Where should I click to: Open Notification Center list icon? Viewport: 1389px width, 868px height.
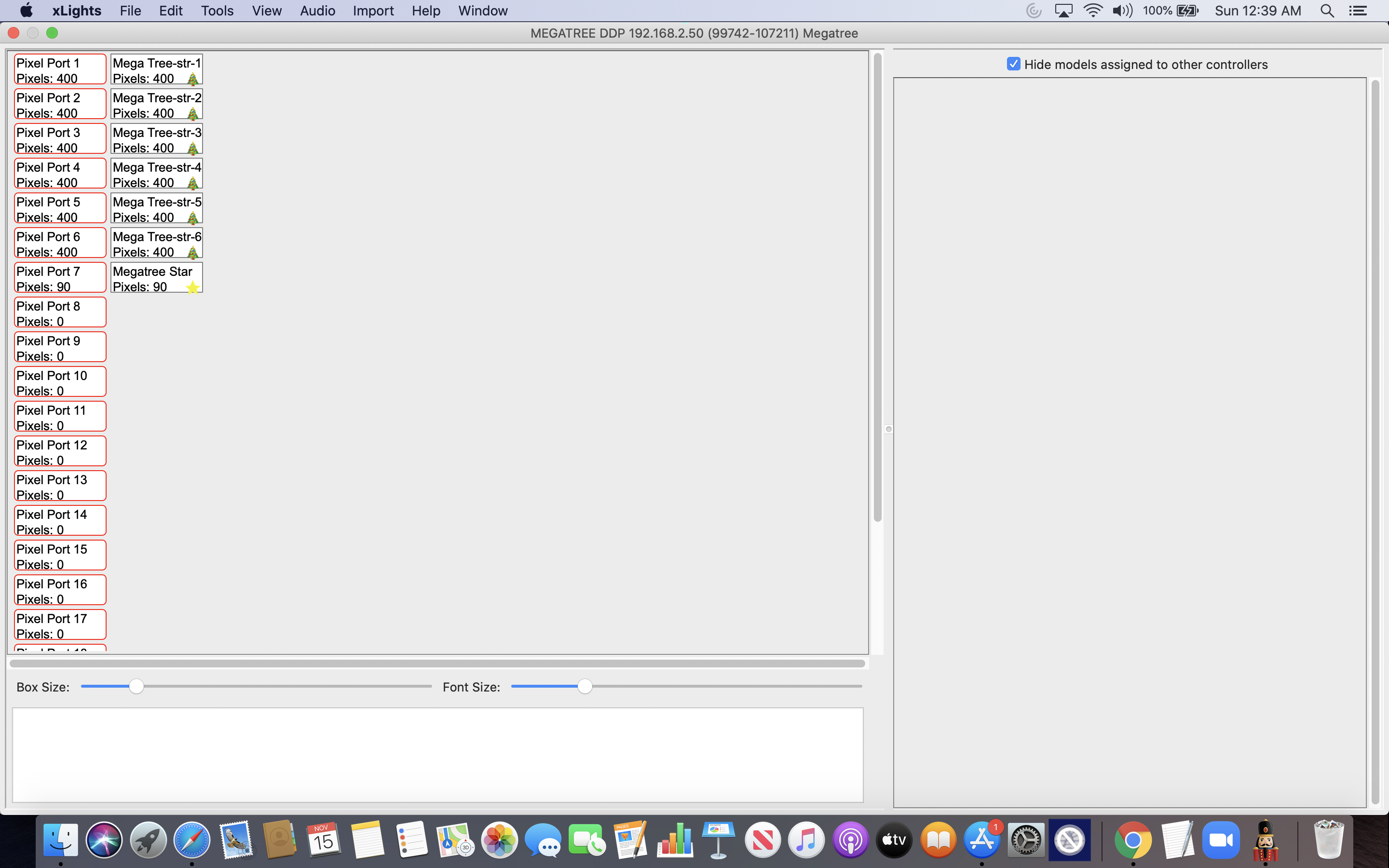tap(1358, 11)
